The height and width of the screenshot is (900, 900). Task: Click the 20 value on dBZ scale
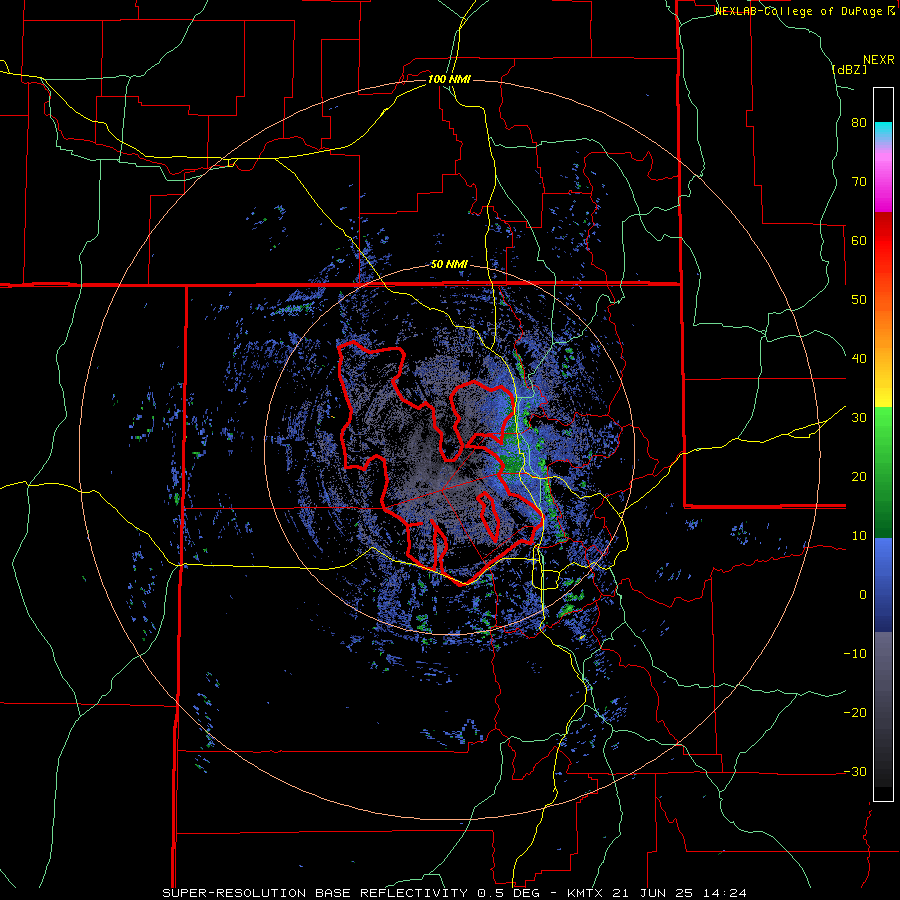pos(859,476)
